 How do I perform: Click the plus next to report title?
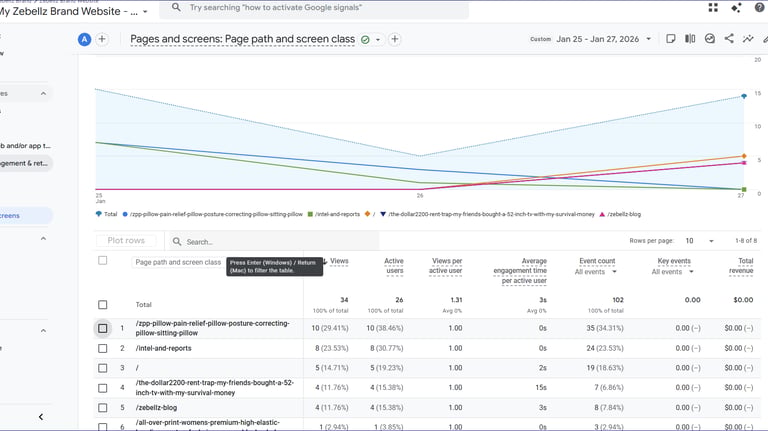tap(395, 39)
